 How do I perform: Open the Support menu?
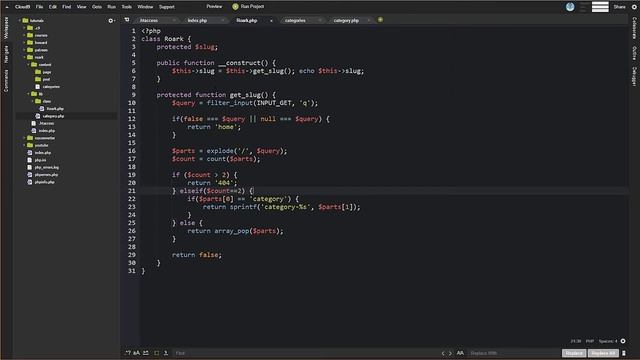[167, 7]
